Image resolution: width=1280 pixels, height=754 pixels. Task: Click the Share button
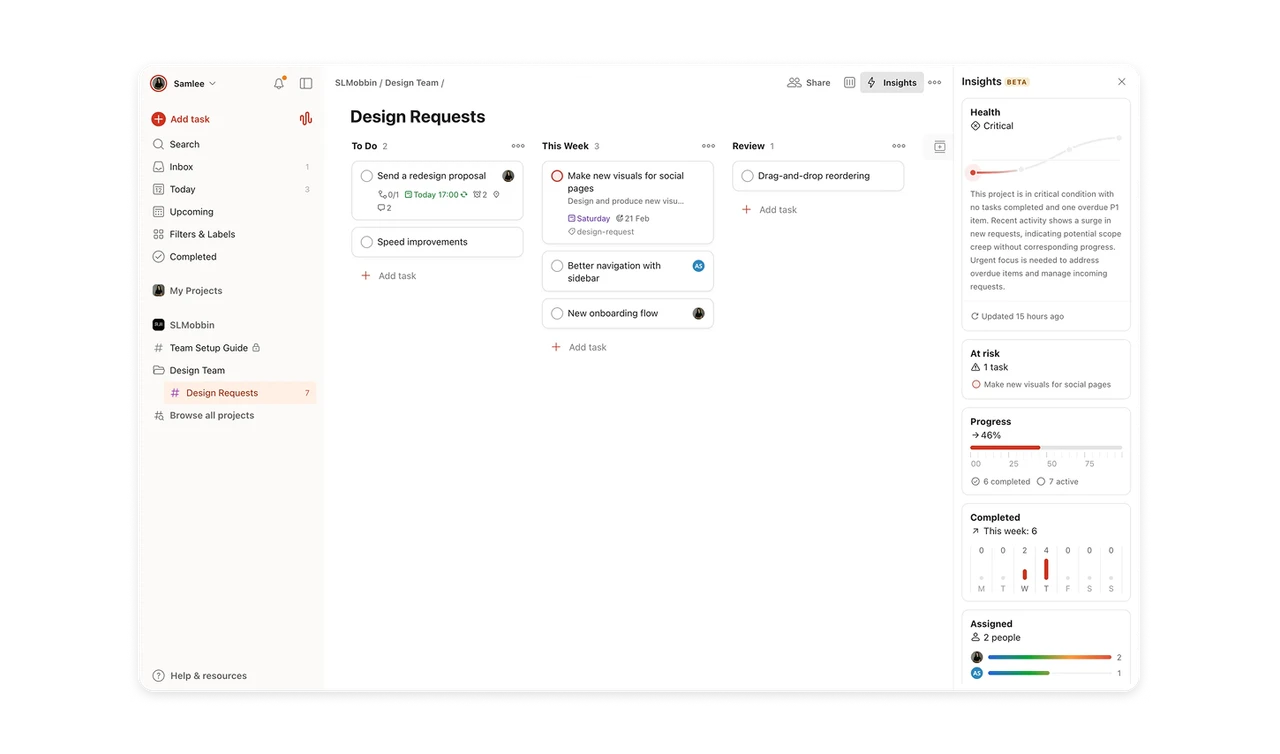point(809,83)
